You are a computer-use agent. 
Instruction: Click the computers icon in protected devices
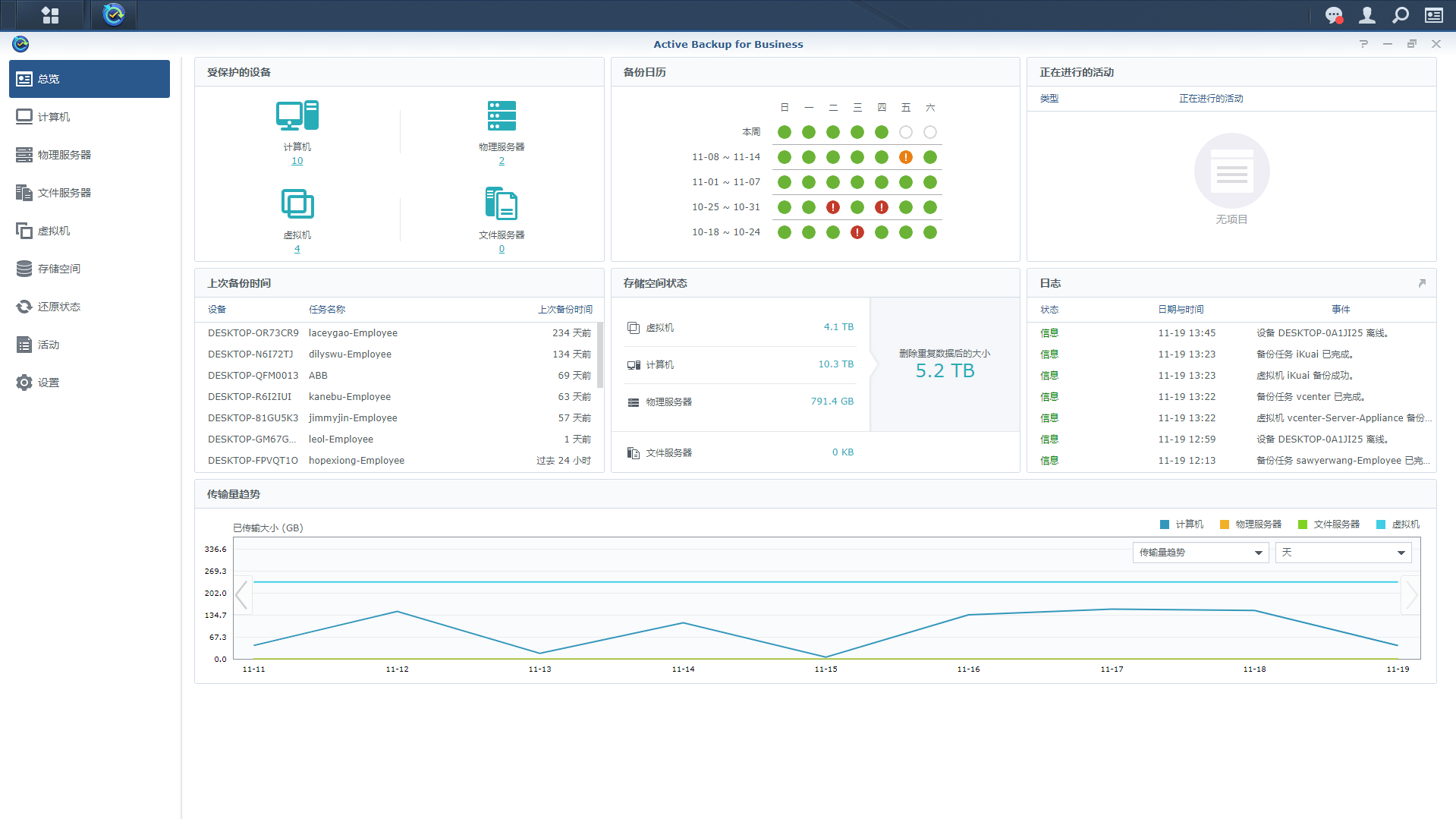click(x=297, y=116)
